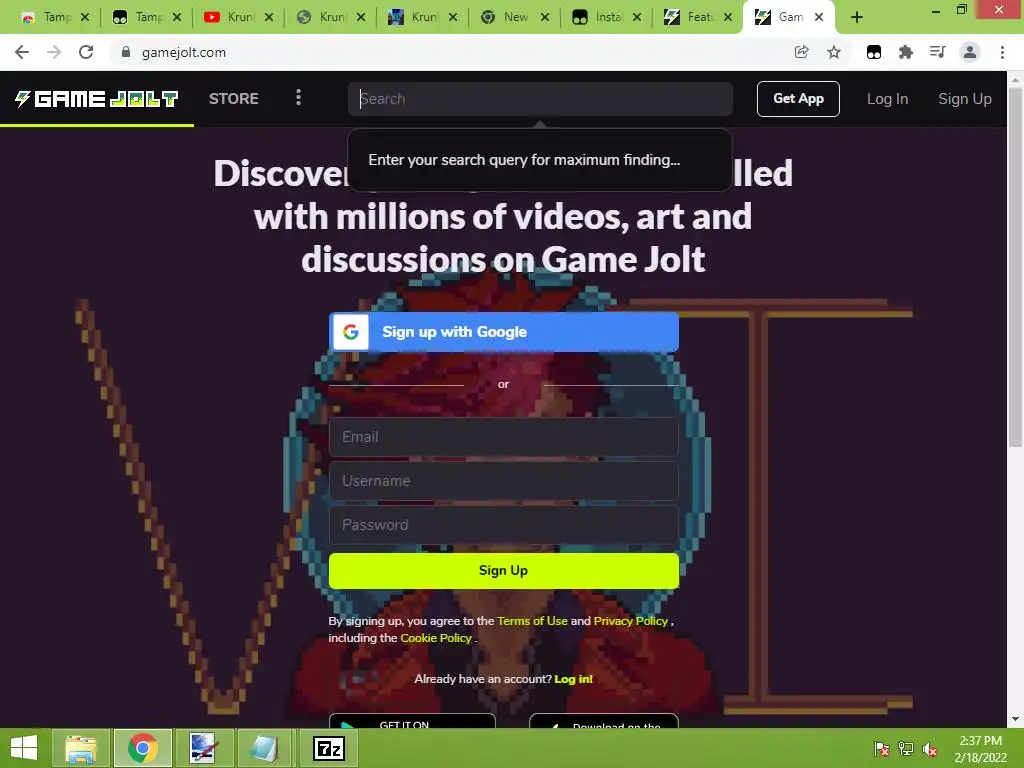Click the browser forward arrow
The image size is (1024, 768).
[x=54, y=52]
